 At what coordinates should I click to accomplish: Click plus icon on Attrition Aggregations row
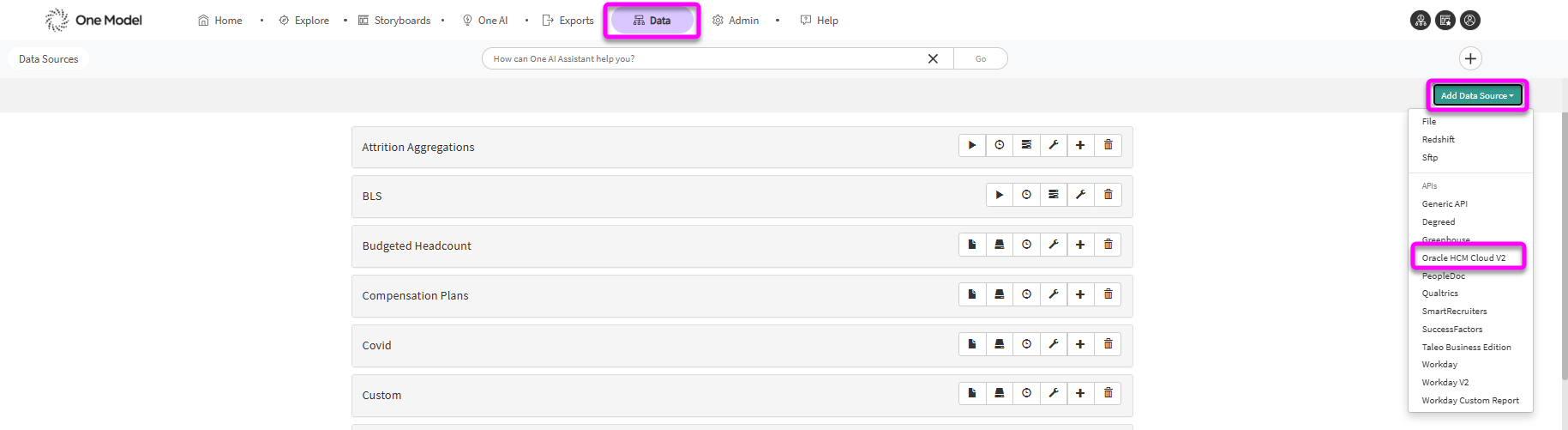[x=1080, y=145]
